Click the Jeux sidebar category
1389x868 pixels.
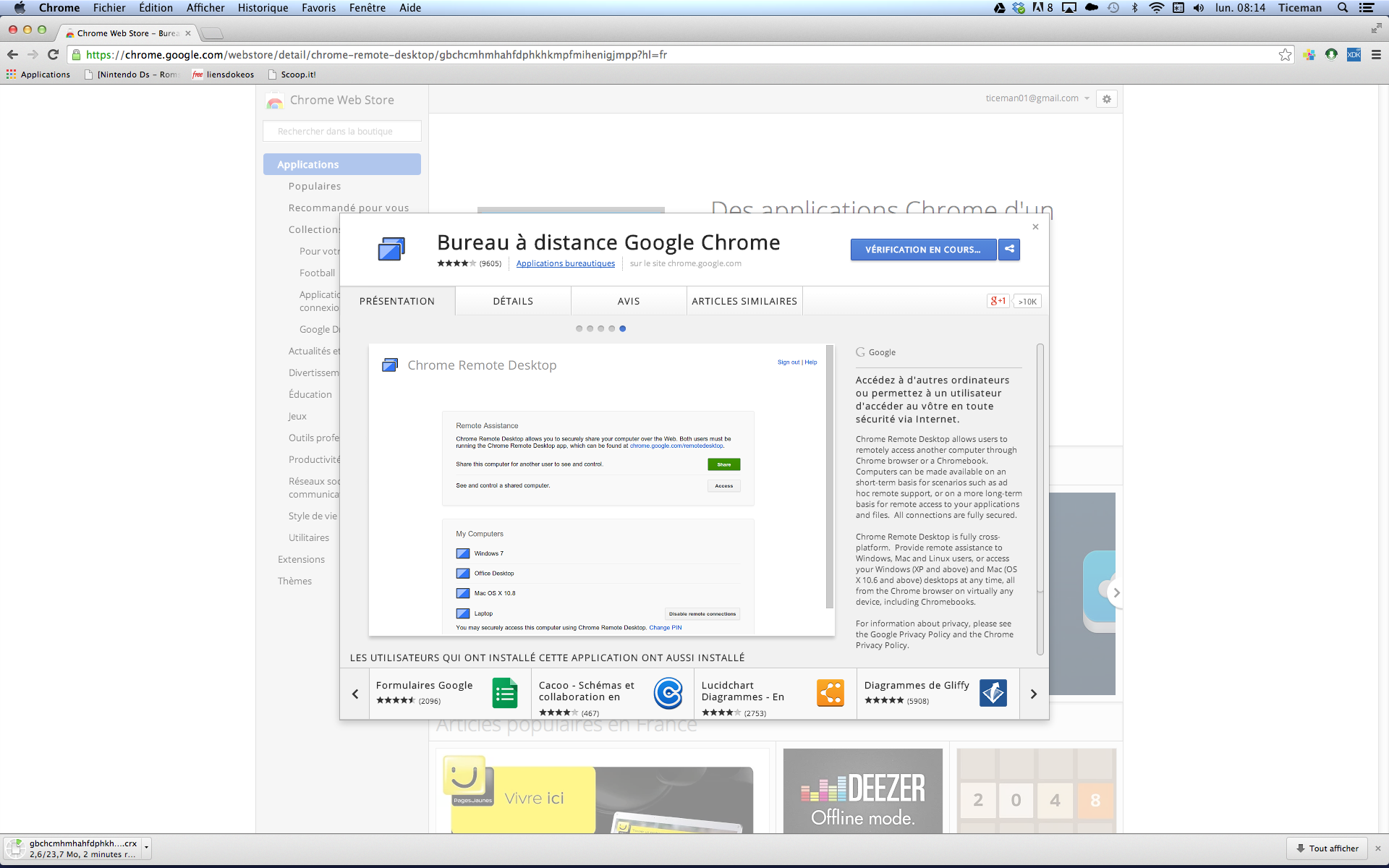297,416
